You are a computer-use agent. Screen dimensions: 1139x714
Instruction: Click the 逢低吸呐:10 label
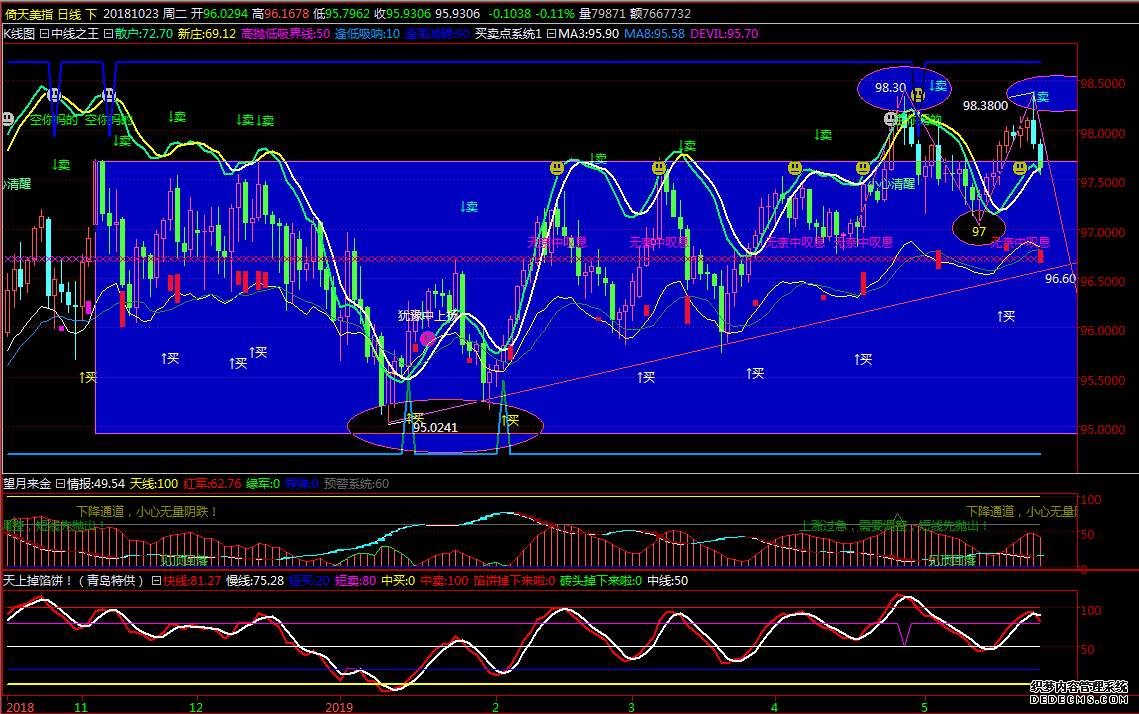(368, 33)
